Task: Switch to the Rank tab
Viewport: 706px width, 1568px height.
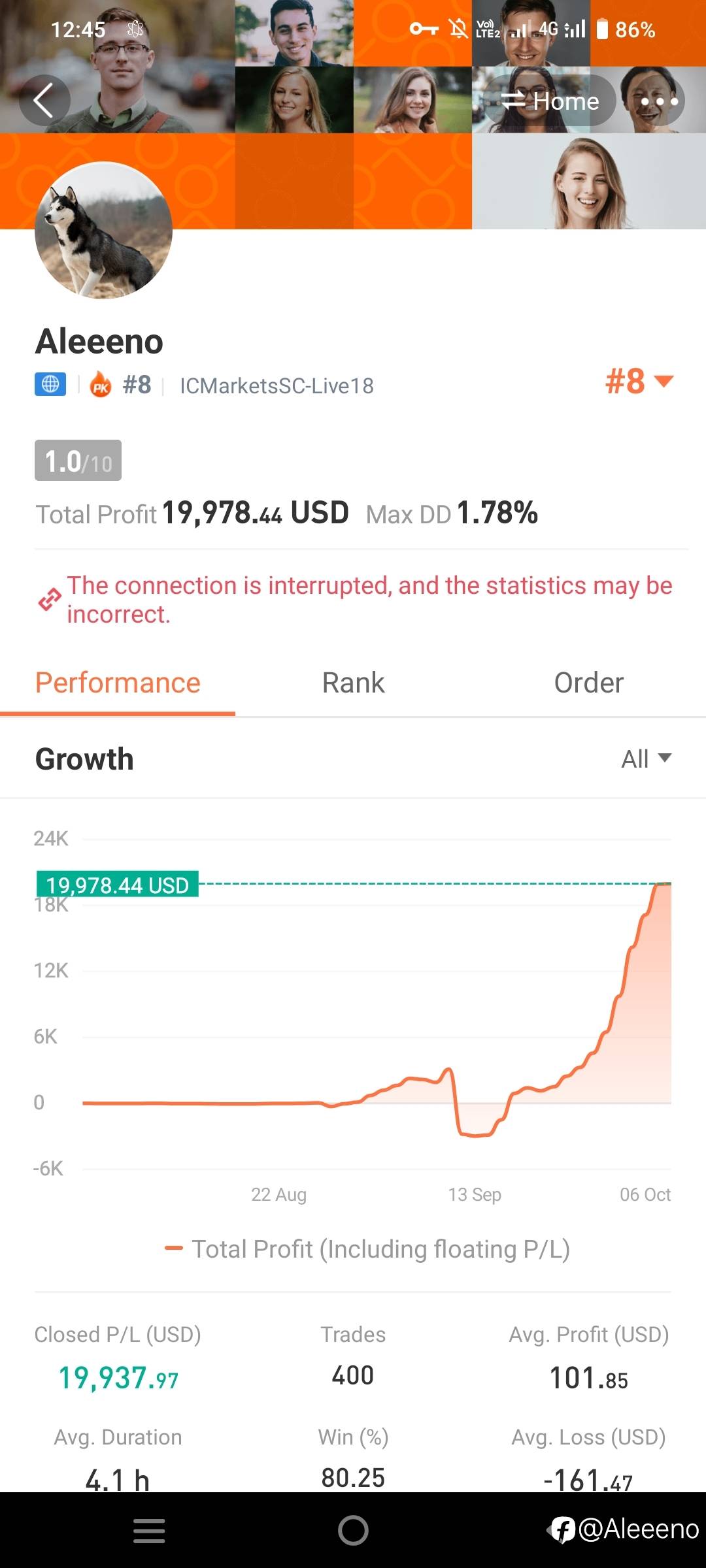Action: [353, 683]
